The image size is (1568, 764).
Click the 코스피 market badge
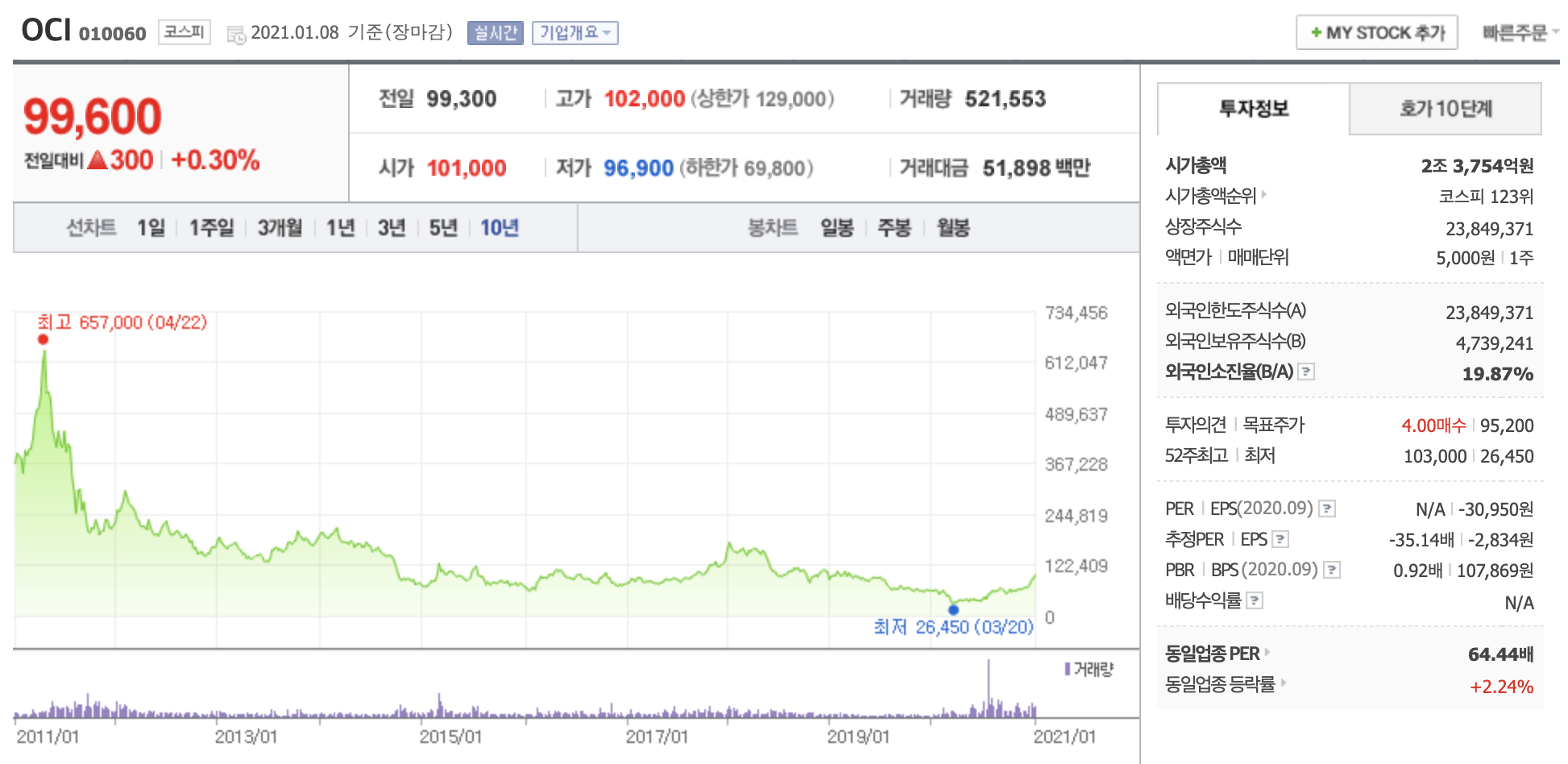pos(185,32)
